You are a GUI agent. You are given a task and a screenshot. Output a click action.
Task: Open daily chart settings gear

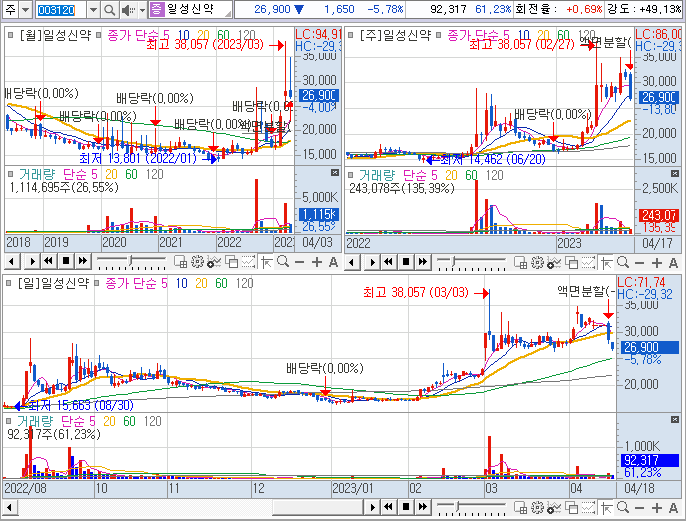[538, 507]
